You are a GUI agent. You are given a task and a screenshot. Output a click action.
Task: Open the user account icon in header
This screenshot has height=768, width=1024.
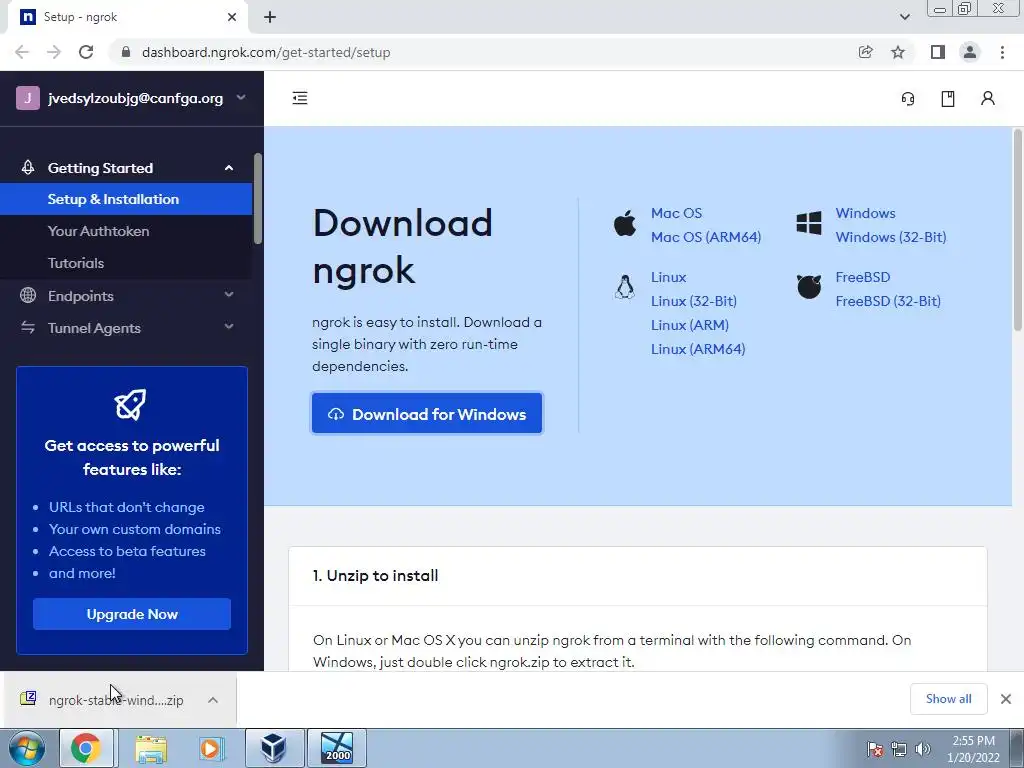pos(987,98)
